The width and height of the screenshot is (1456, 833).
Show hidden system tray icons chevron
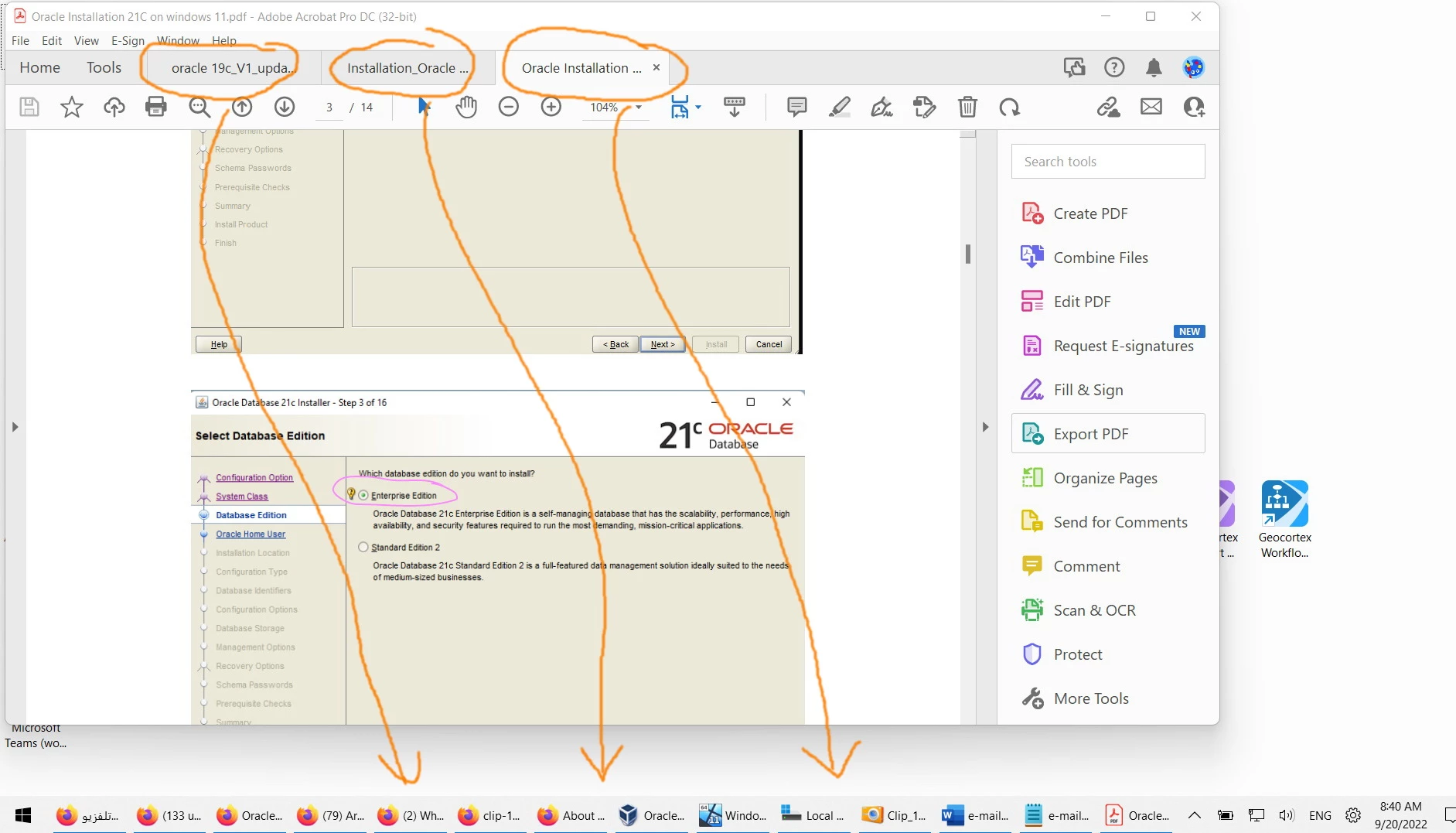click(x=1195, y=815)
